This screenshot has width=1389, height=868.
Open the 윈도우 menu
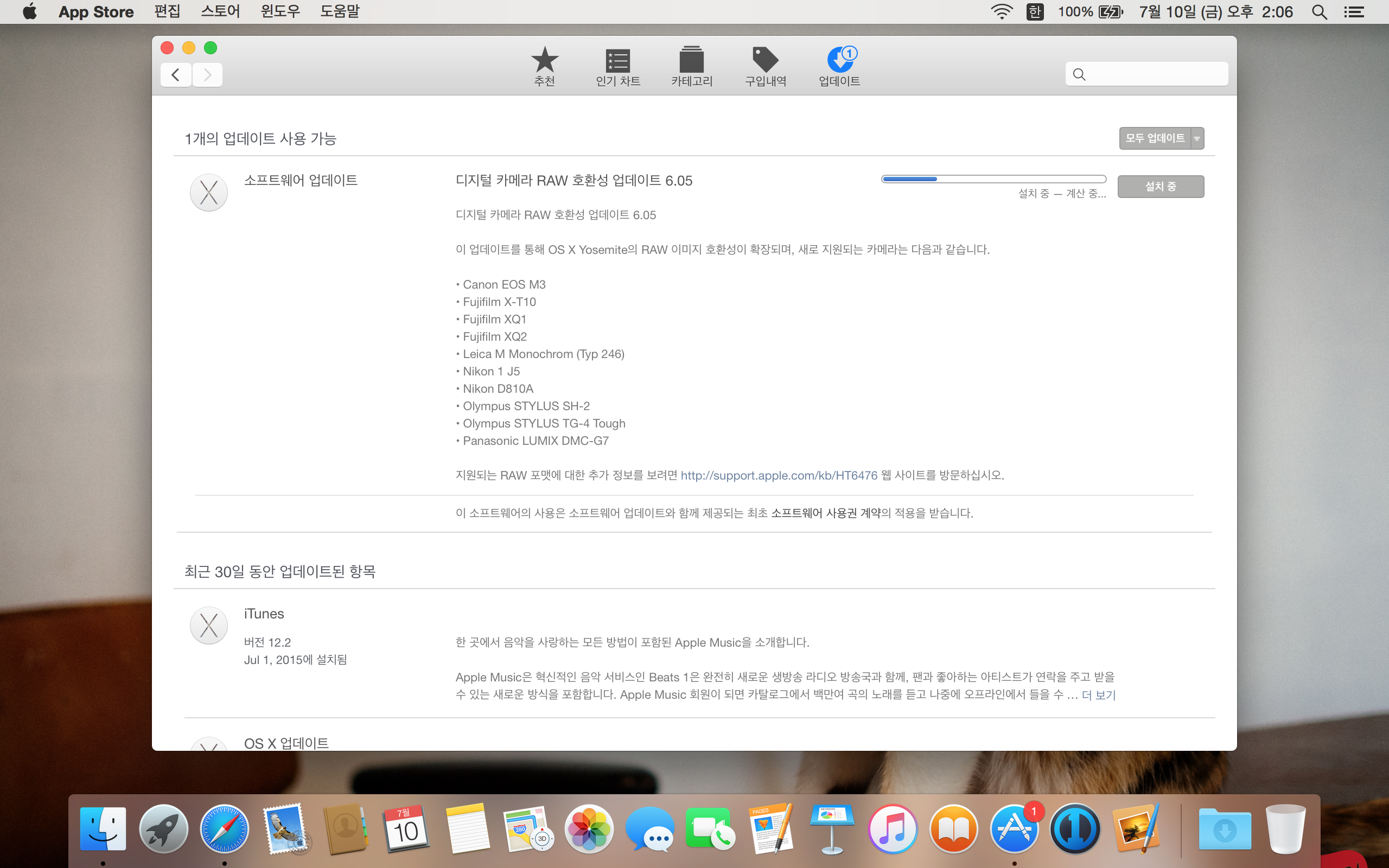(280, 12)
